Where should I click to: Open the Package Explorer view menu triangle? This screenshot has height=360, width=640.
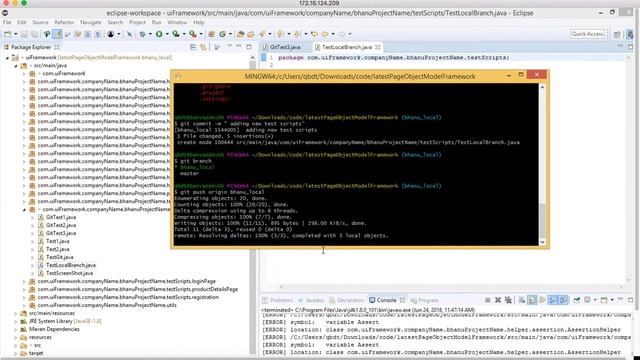tap(229, 47)
